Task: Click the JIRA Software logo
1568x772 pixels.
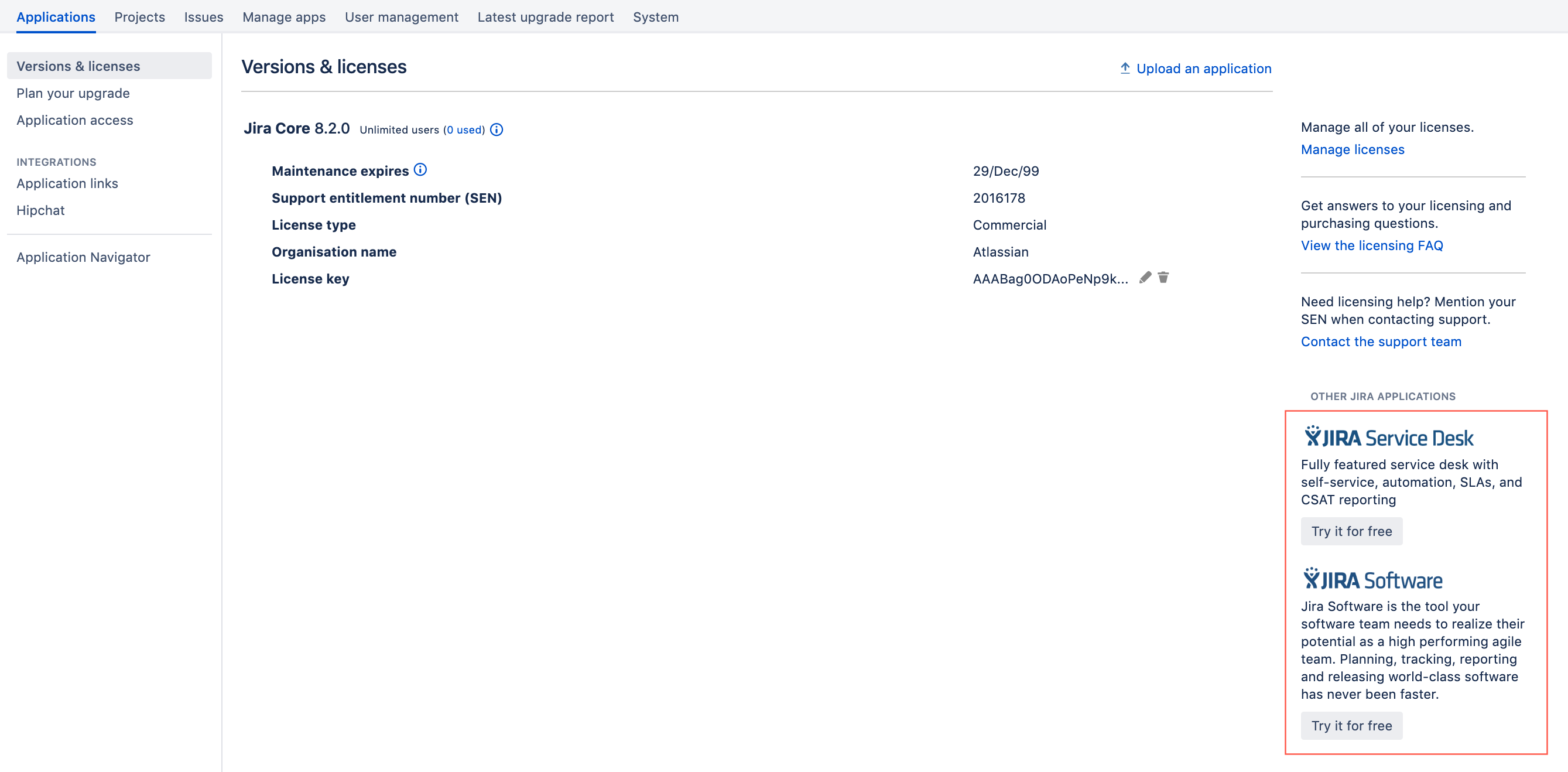Action: click(x=1378, y=579)
